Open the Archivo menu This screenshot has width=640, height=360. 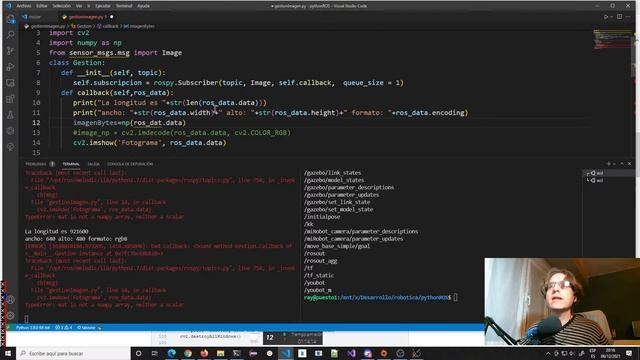pyautogui.click(x=24, y=6)
